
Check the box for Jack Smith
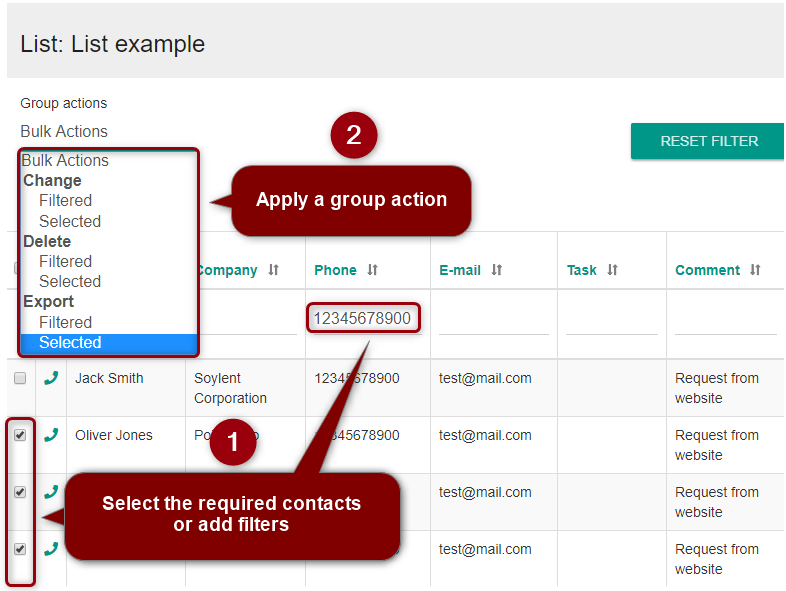[x=20, y=378]
